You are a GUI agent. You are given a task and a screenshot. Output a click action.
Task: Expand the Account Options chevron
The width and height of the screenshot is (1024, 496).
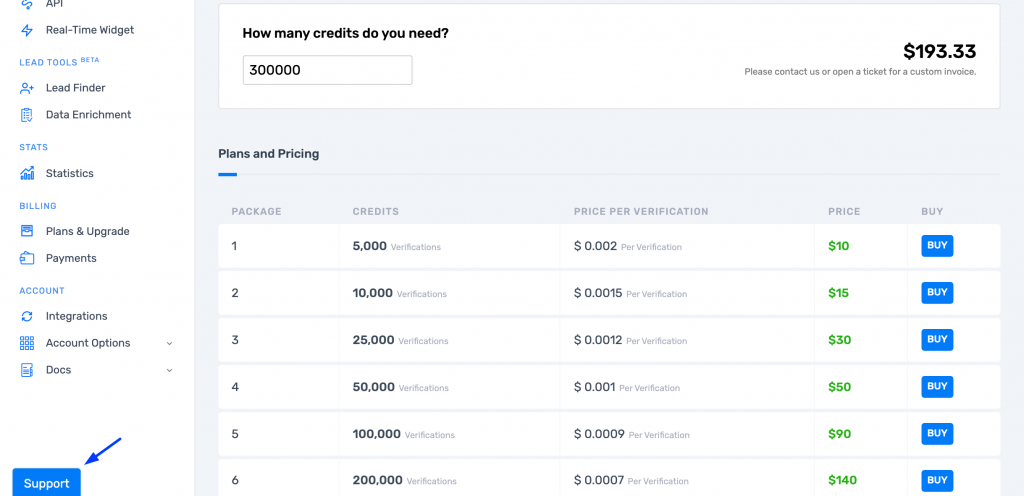point(169,343)
